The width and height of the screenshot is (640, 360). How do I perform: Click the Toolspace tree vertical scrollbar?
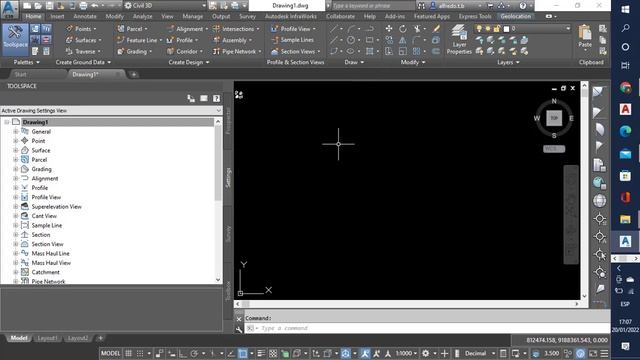point(218,163)
